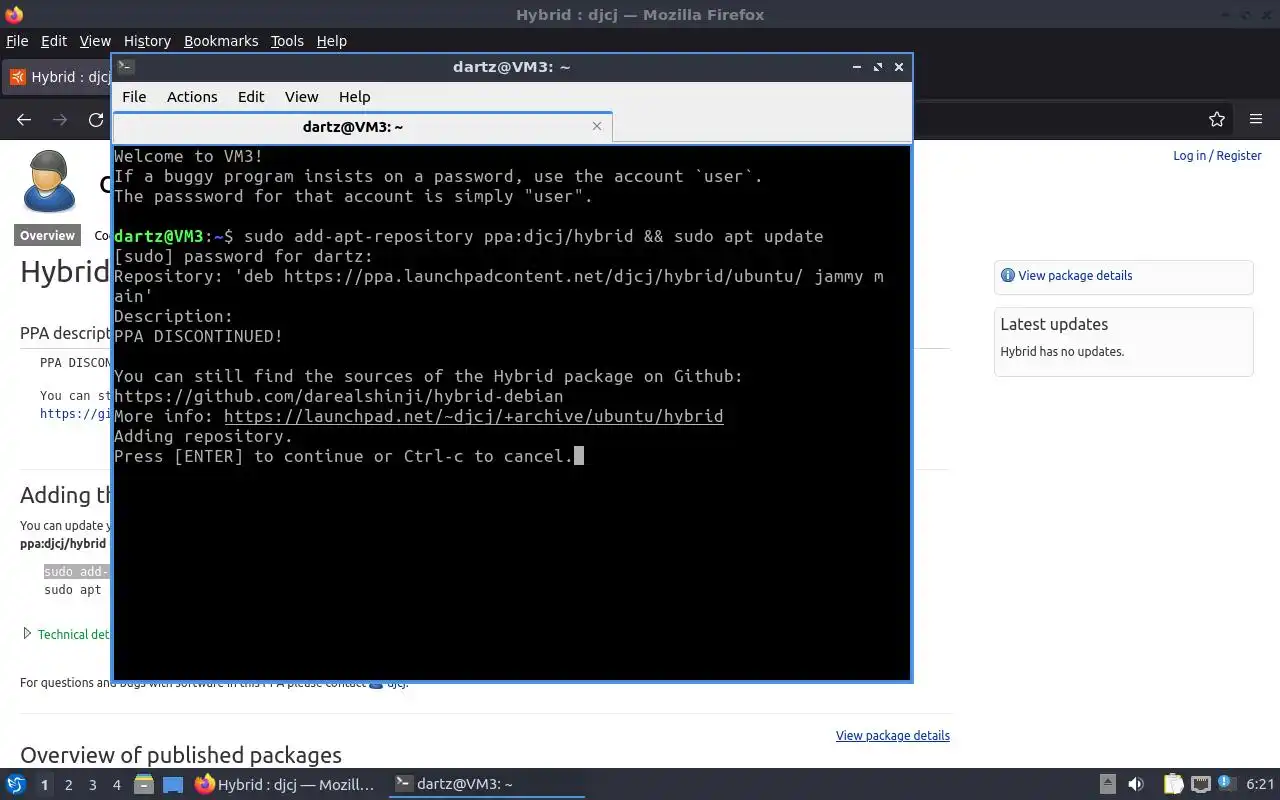Open Firefox History menu

click(147, 41)
